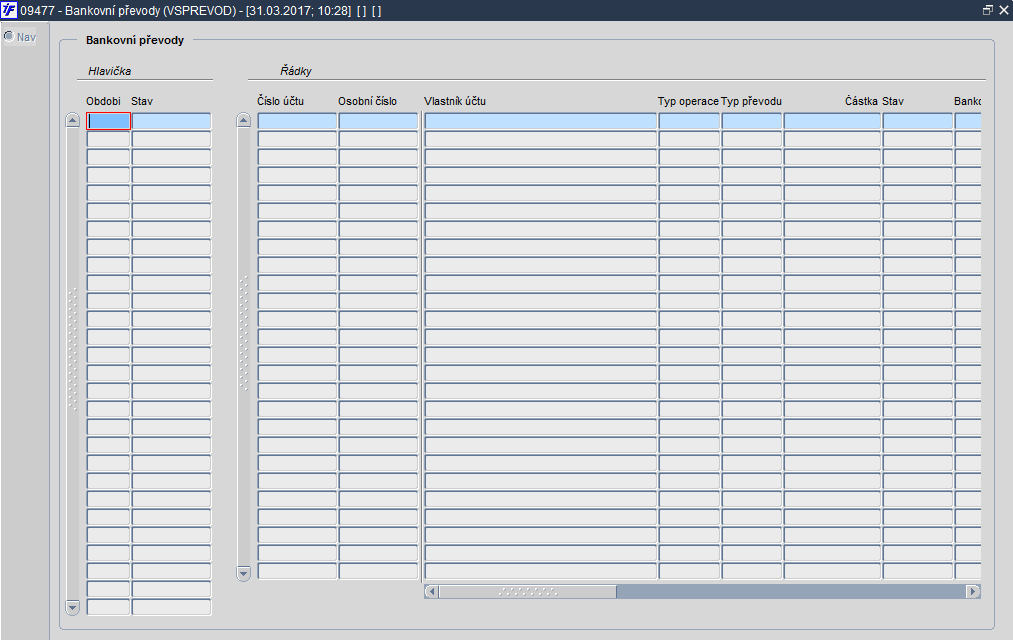Image resolution: width=1013 pixels, height=640 pixels.
Task: Click the horizontal scrollbar right arrow
Action: click(973, 592)
